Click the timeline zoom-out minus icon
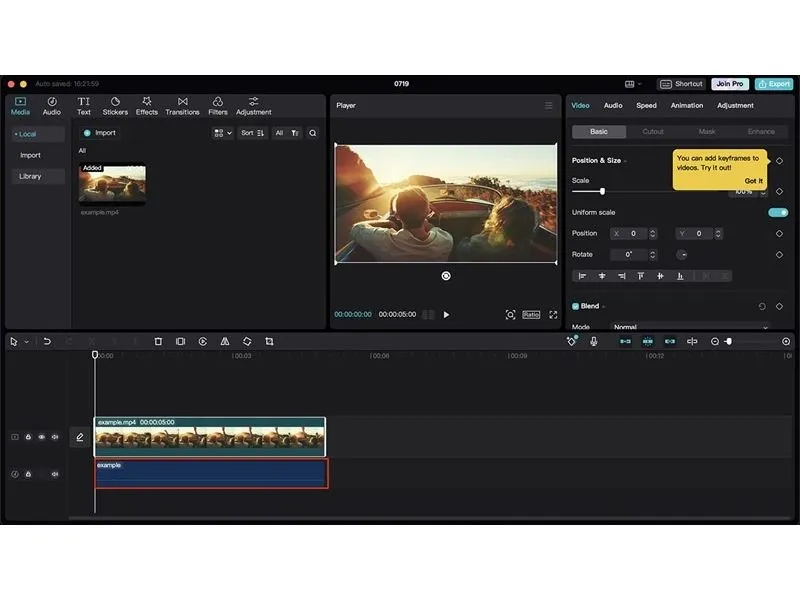This screenshot has width=800, height=600. coord(715,341)
